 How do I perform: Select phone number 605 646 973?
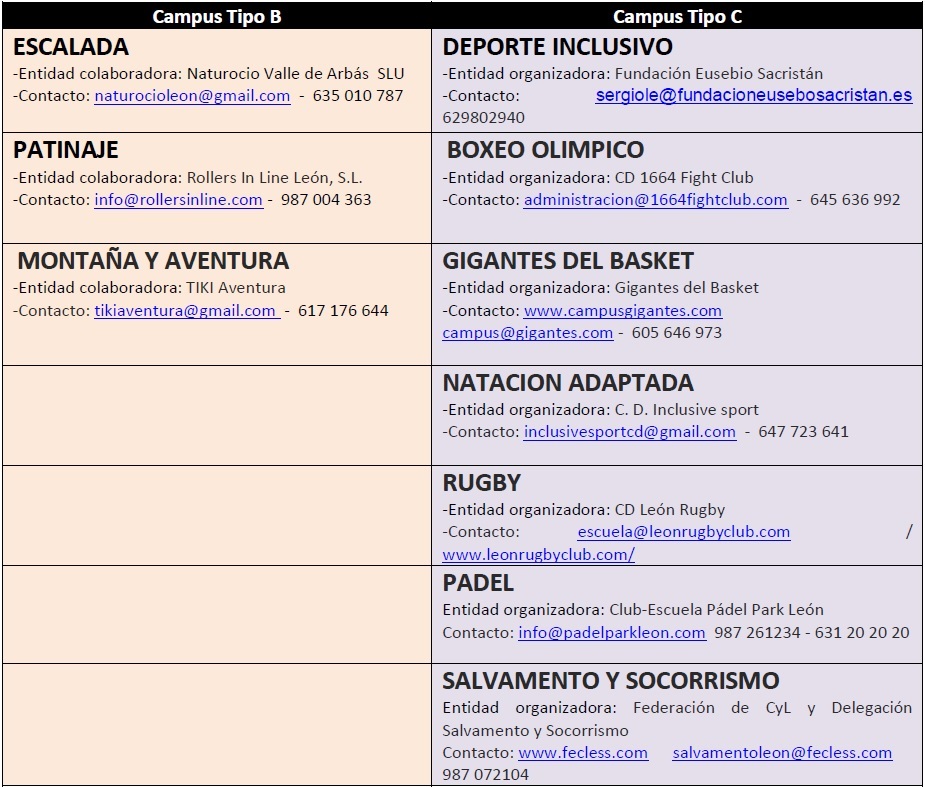677,333
